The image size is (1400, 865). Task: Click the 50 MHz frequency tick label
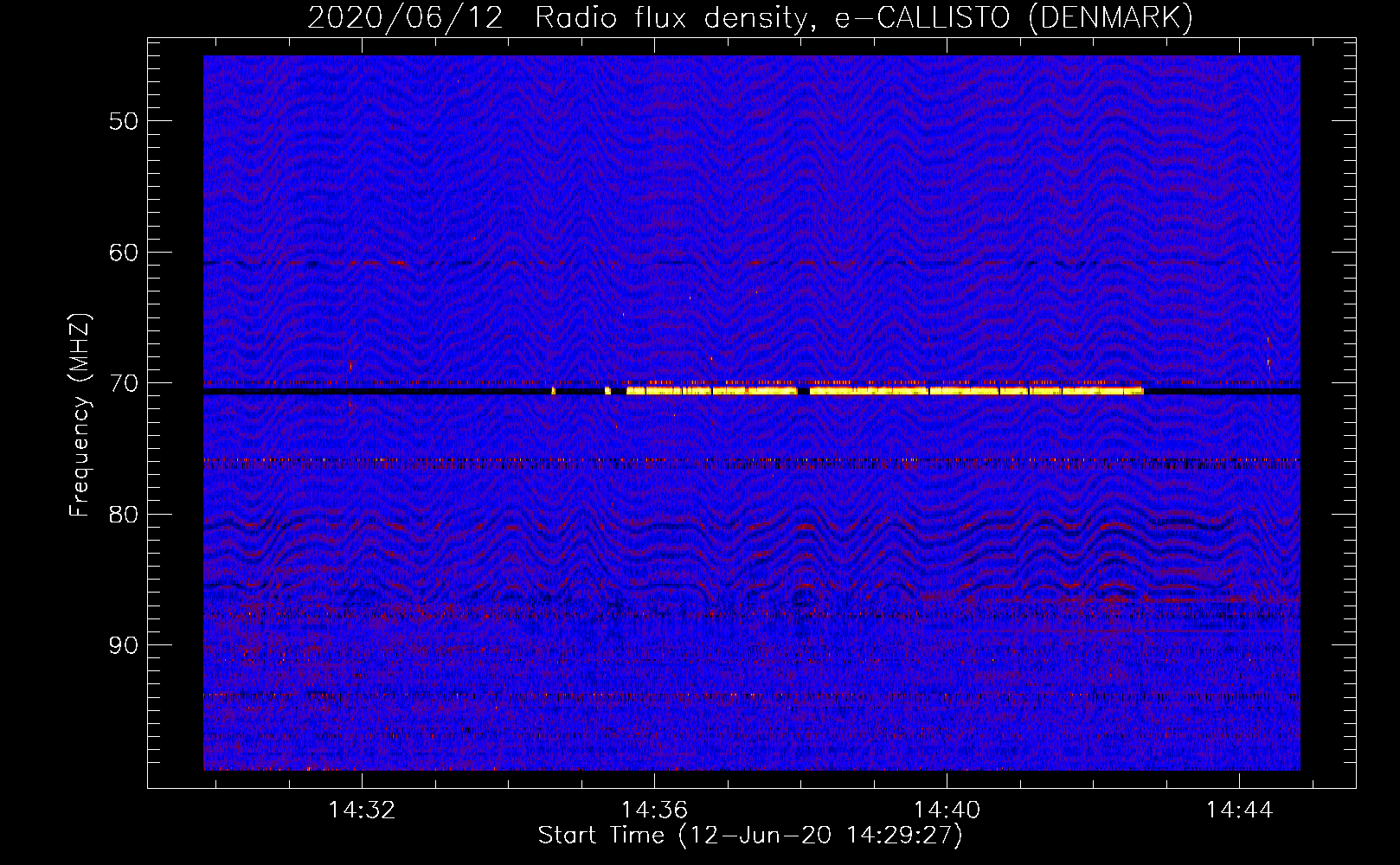(124, 121)
